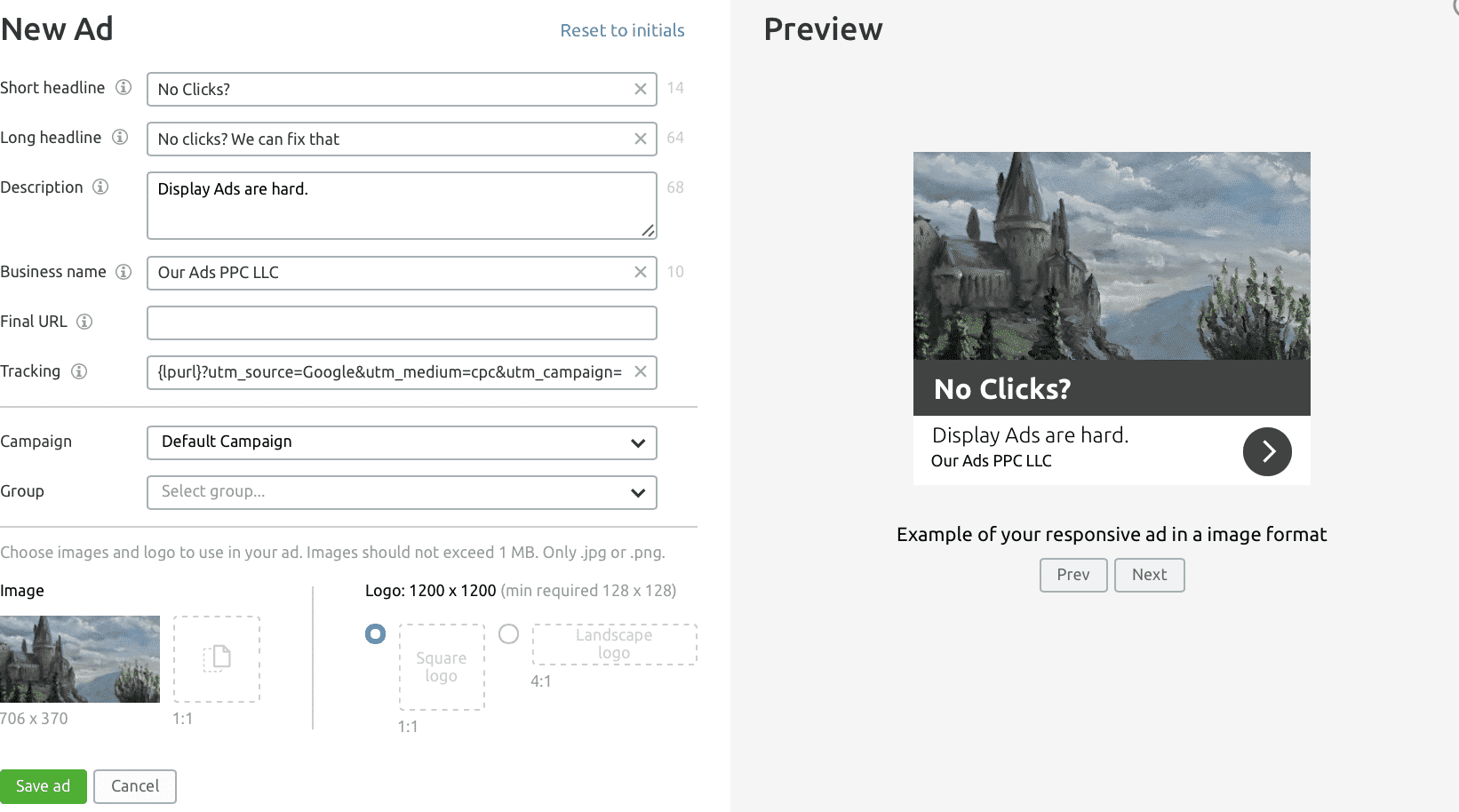Screen dimensions: 1459x812
Task: Clear the Short headline field
Action: coord(640,89)
